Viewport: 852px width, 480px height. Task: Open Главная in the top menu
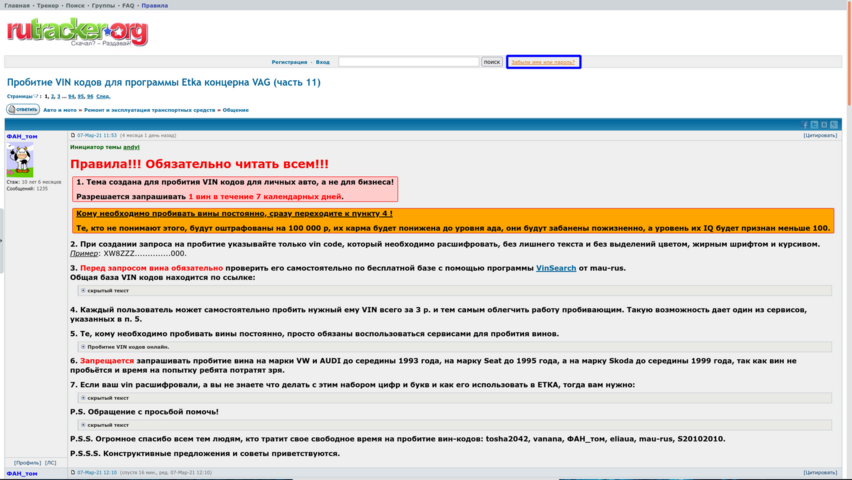17,5
